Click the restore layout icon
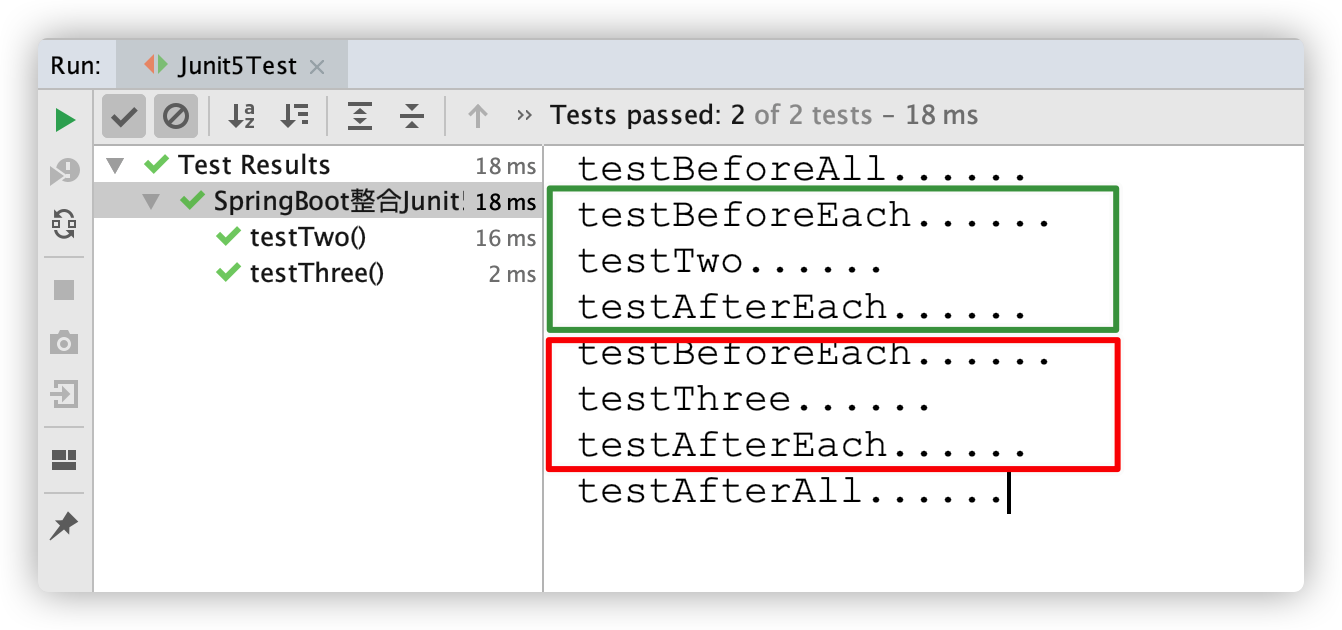The height and width of the screenshot is (630, 1342). tap(65, 460)
